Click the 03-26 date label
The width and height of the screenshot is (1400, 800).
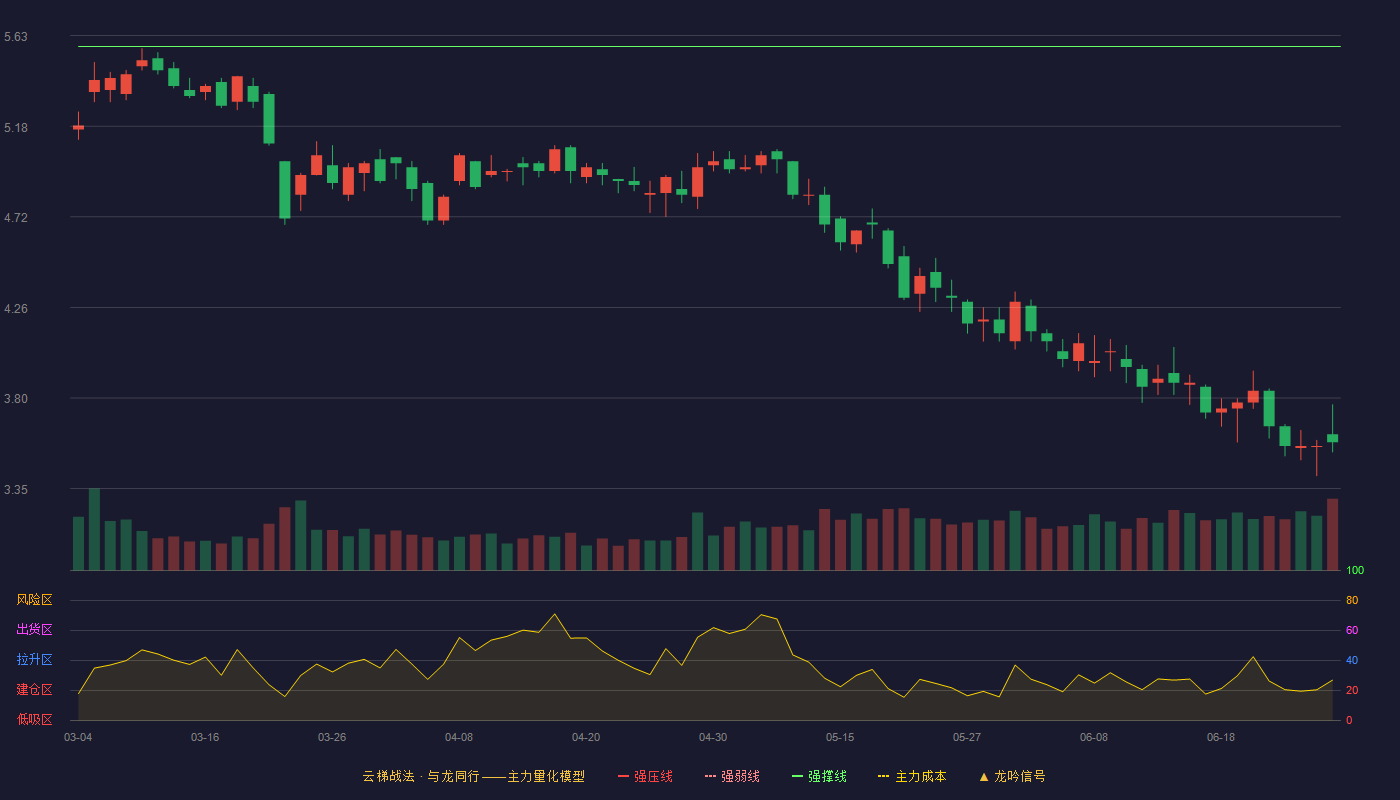(332, 737)
